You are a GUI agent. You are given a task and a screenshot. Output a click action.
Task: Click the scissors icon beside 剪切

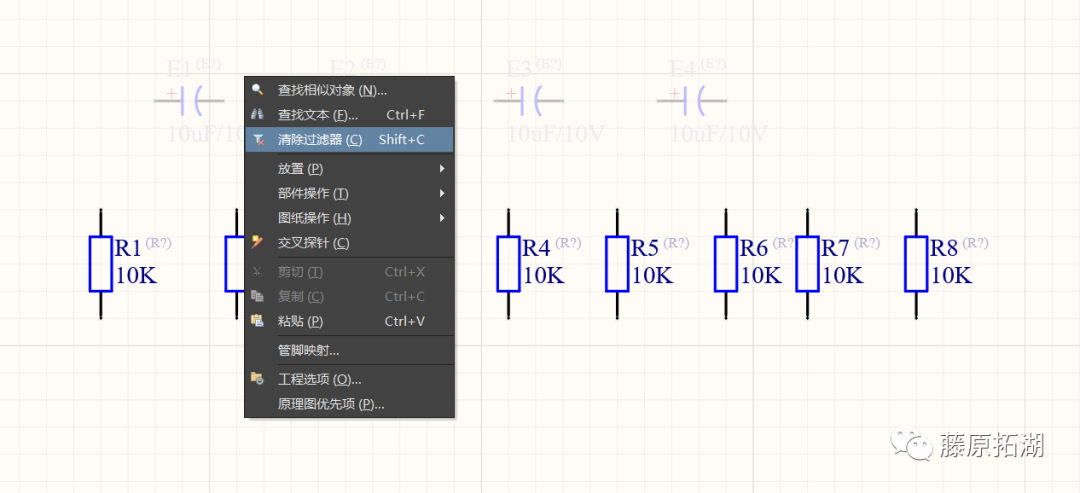258,271
